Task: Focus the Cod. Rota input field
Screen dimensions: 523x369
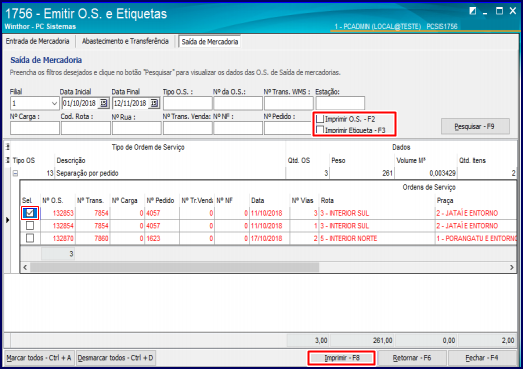Action: click(x=86, y=128)
